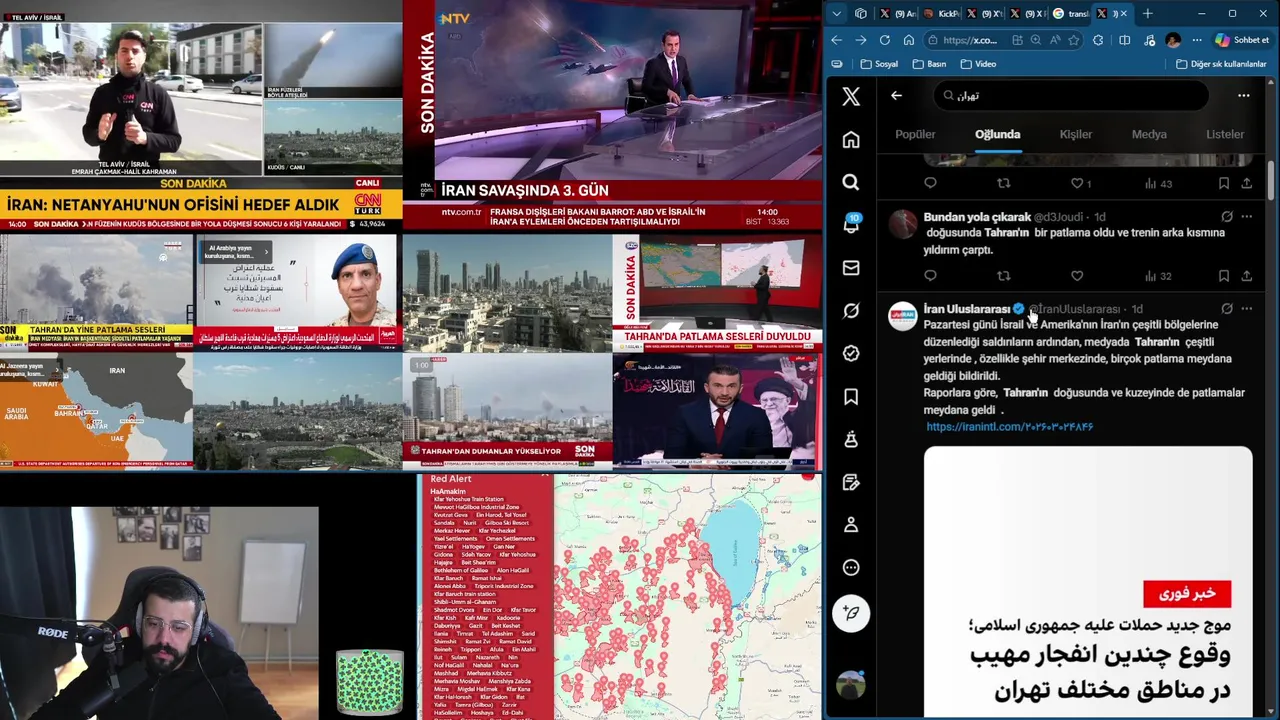Open More circle icon in X sidebar
Image resolution: width=1280 pixels, height=720 pixels.
(x=851, y=567)
